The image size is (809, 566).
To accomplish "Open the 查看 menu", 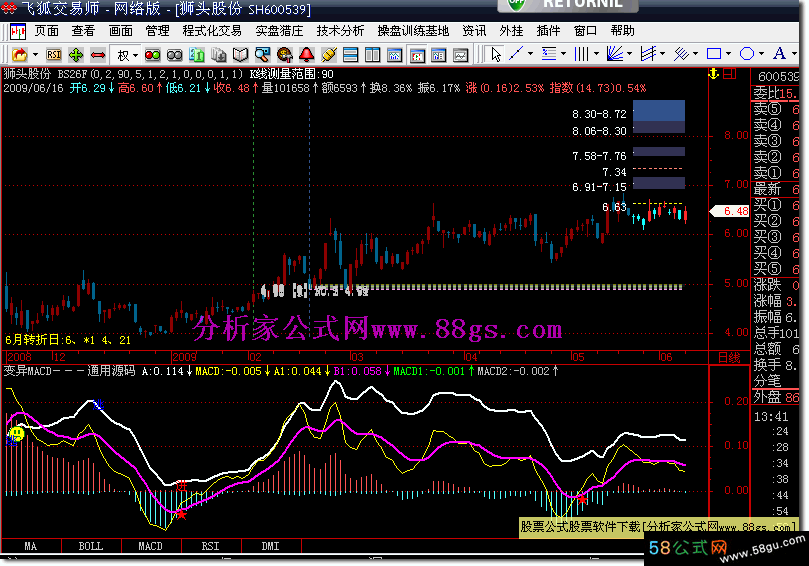I will coord(83,31).
